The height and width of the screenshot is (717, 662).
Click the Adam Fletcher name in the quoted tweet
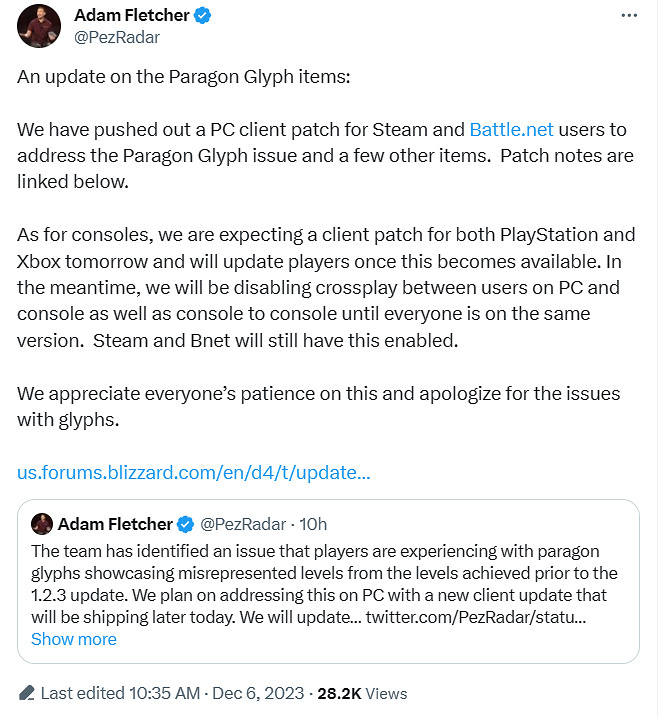tap(115, 524)
